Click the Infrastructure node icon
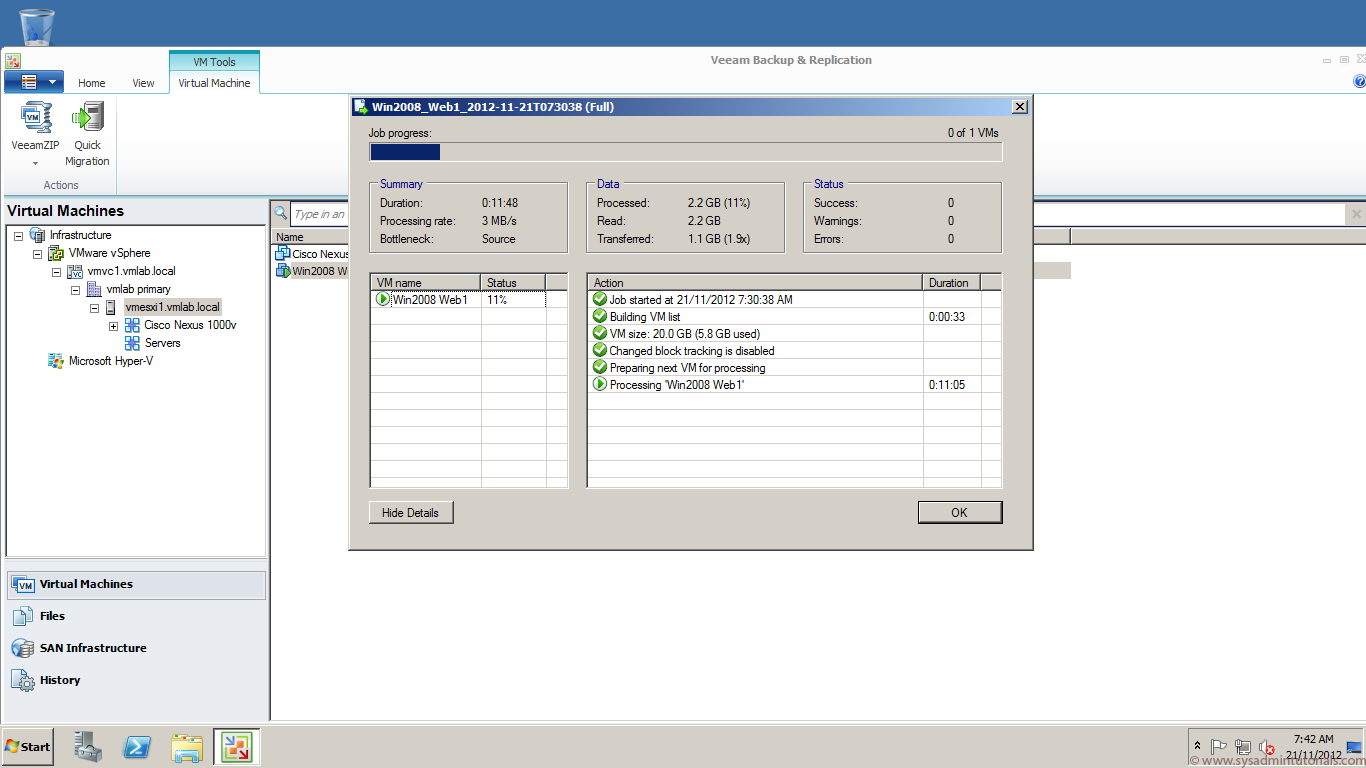This screenshot has height=768, width=1366. [x=37, y=235]
